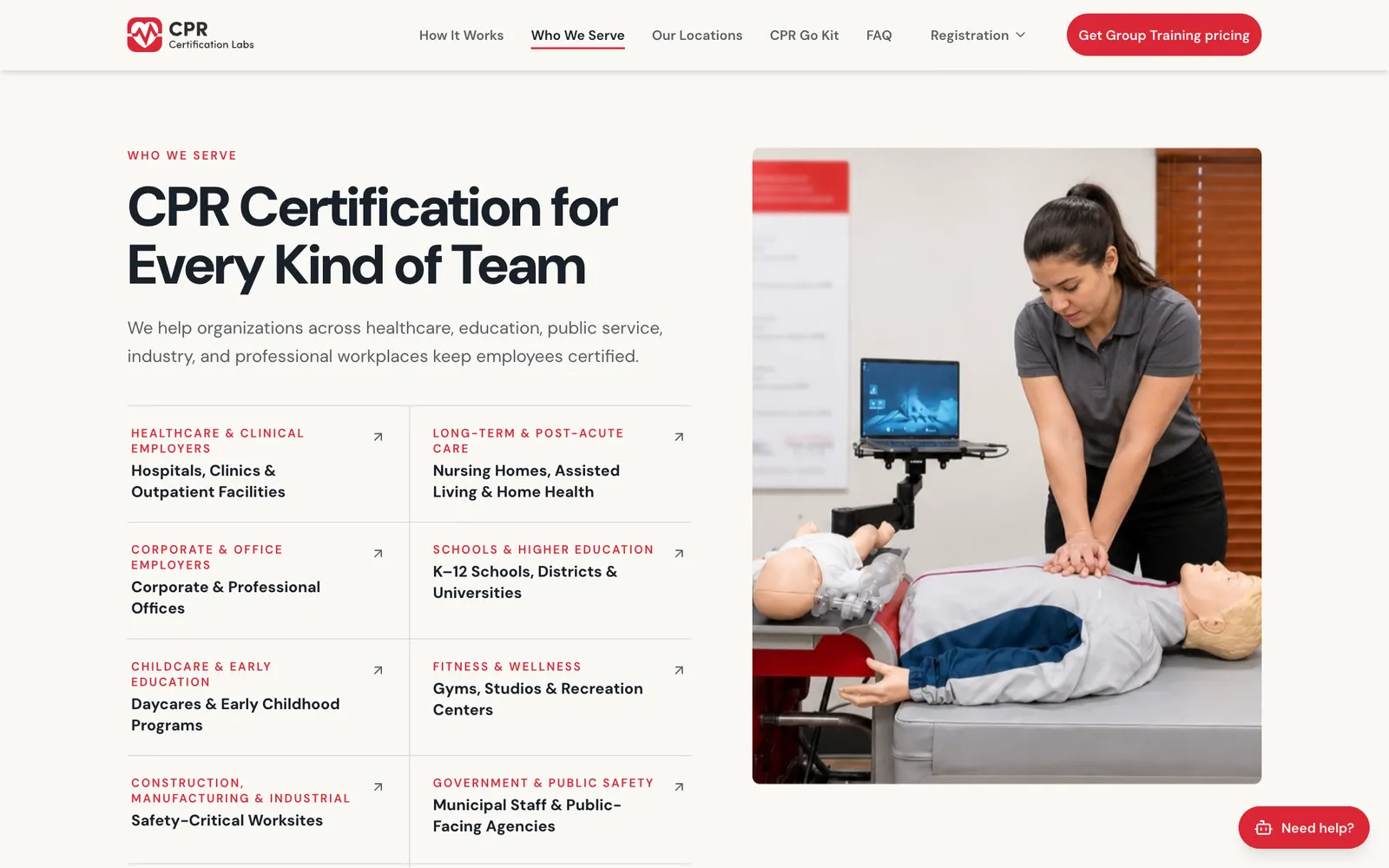Open Municipal Staff & Public-Facing Agencies link
The image size is (1389, 868).
click(527, 815)
